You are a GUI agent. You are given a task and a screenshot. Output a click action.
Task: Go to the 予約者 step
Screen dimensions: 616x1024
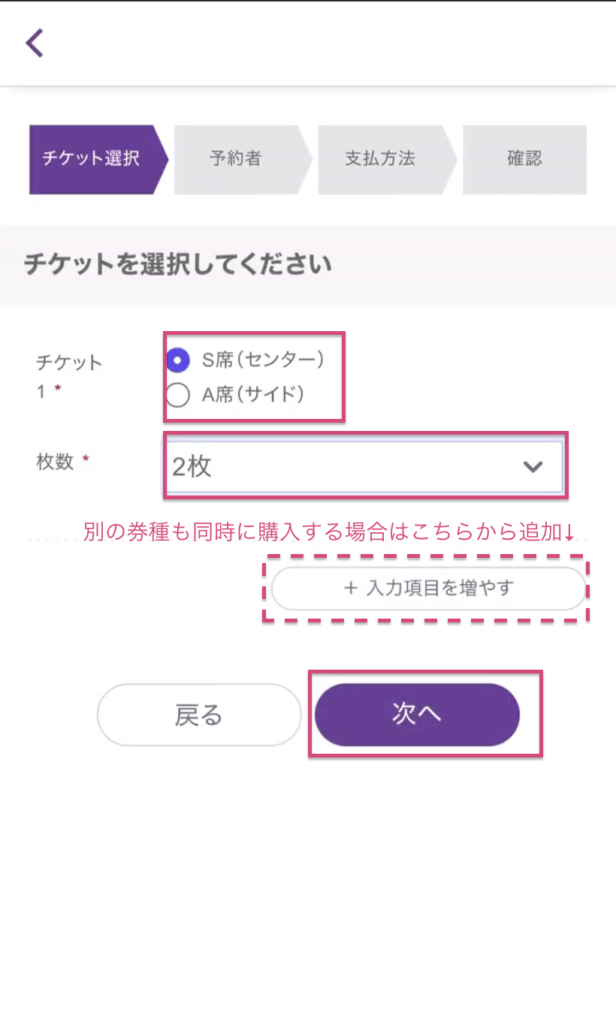click(236, 159)
